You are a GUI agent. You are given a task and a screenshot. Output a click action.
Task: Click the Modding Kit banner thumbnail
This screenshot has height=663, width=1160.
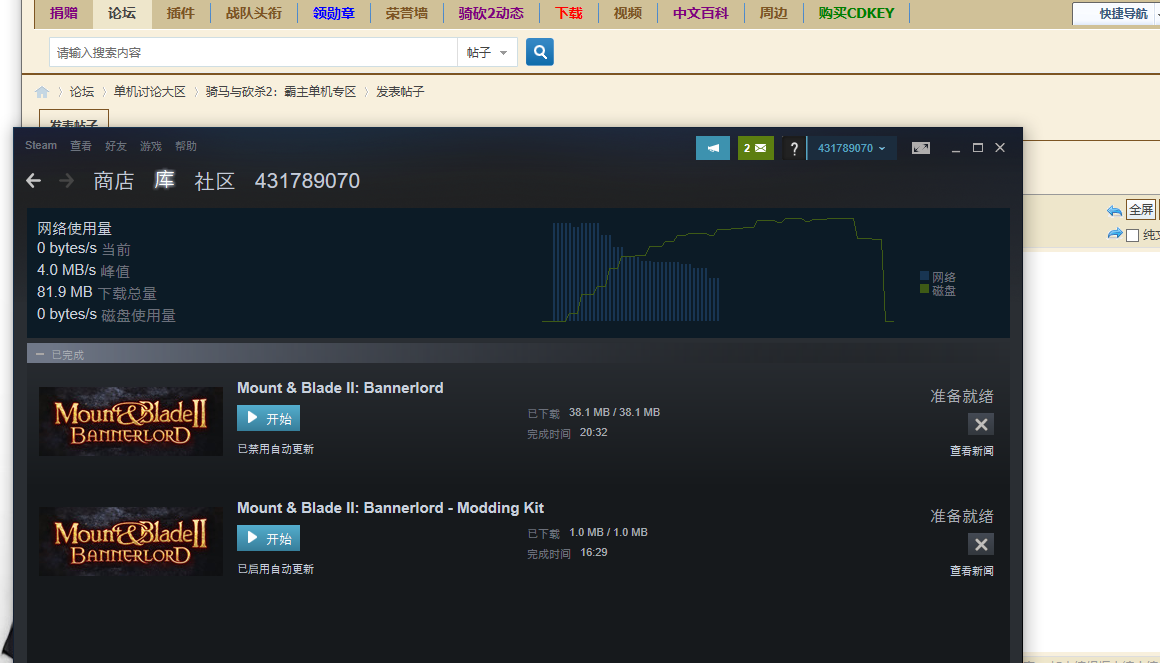point(131,541)
